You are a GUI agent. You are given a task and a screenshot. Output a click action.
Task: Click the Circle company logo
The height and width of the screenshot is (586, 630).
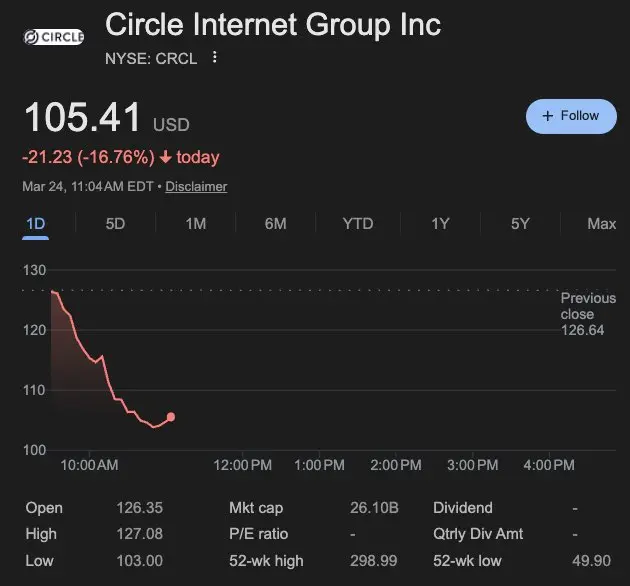pos(53,37)
